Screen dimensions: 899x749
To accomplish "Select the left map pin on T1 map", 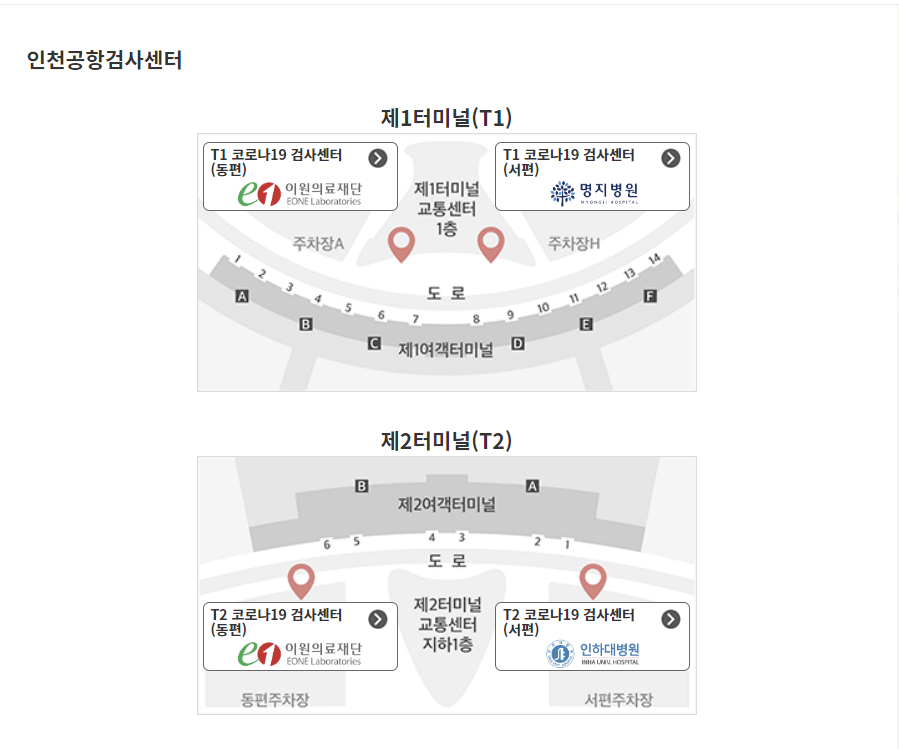I will 401,243.
